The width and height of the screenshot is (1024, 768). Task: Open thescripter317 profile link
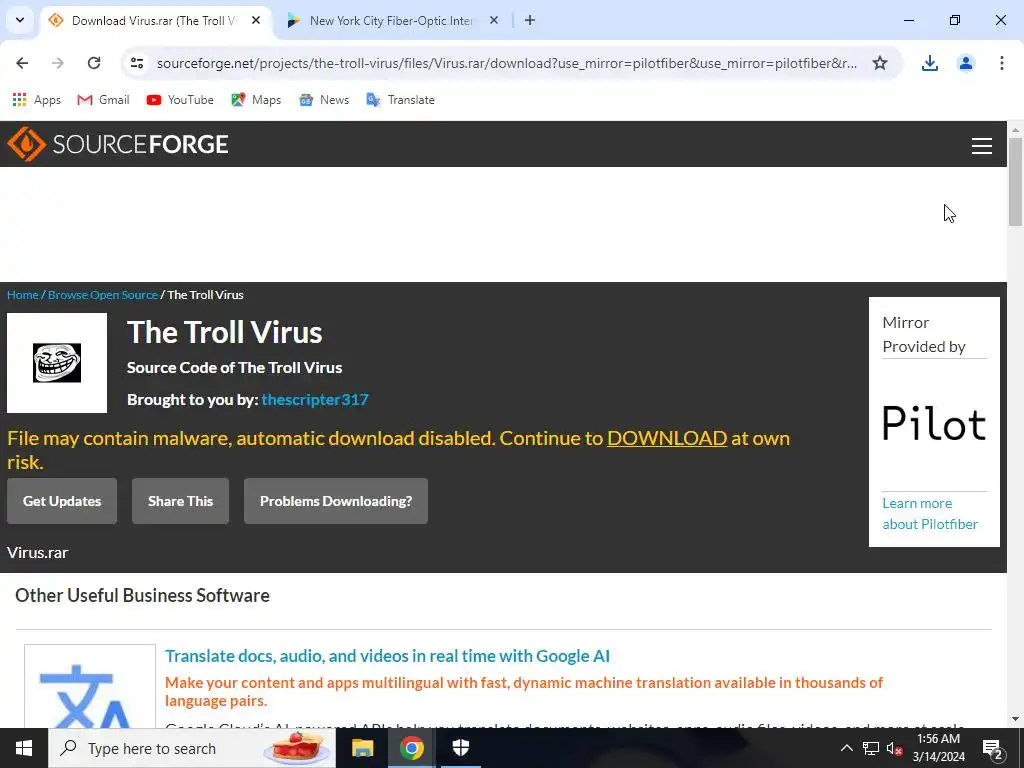[315, 399]
